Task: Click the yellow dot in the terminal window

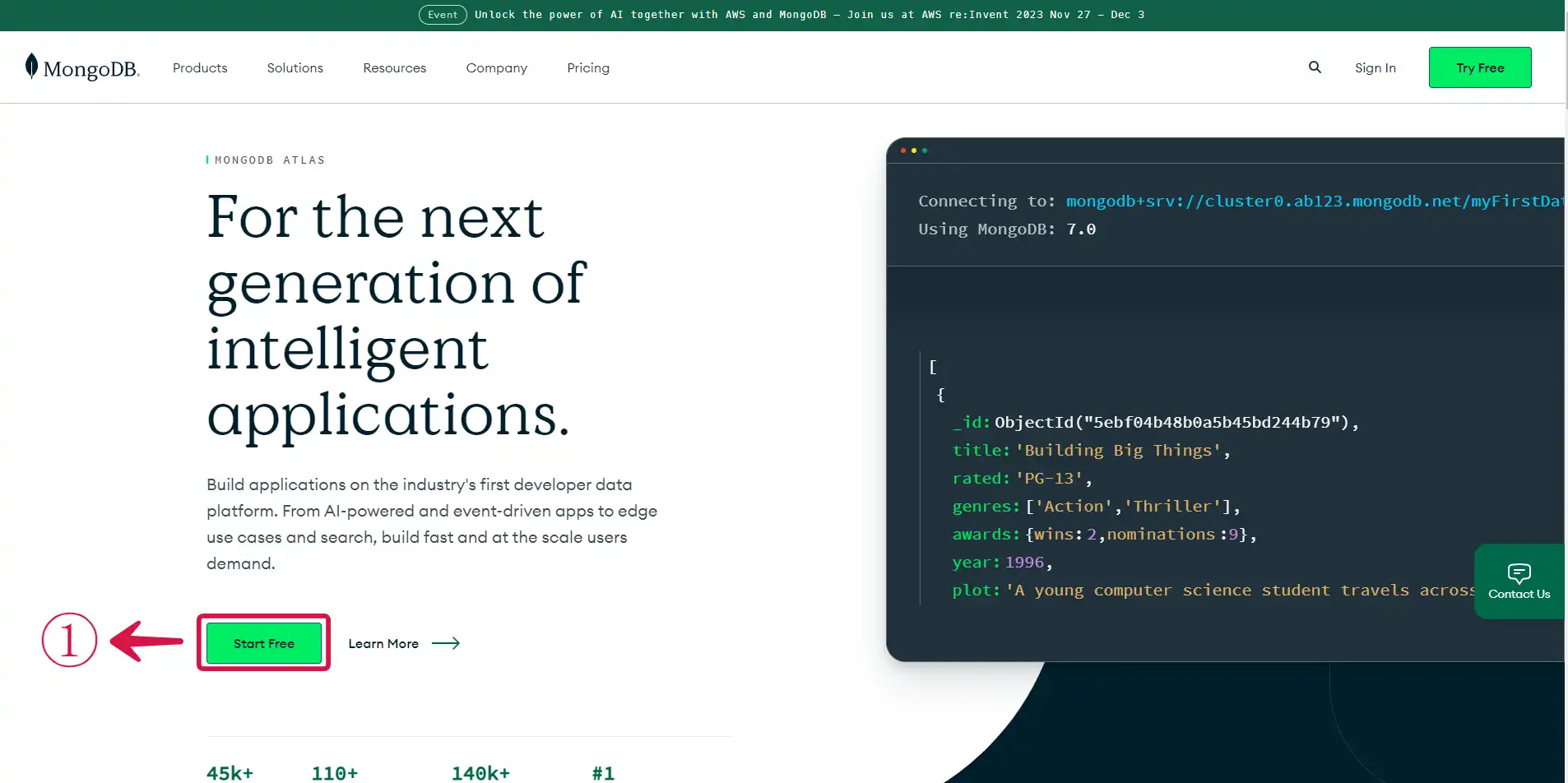Action: [x=914, y=151]
